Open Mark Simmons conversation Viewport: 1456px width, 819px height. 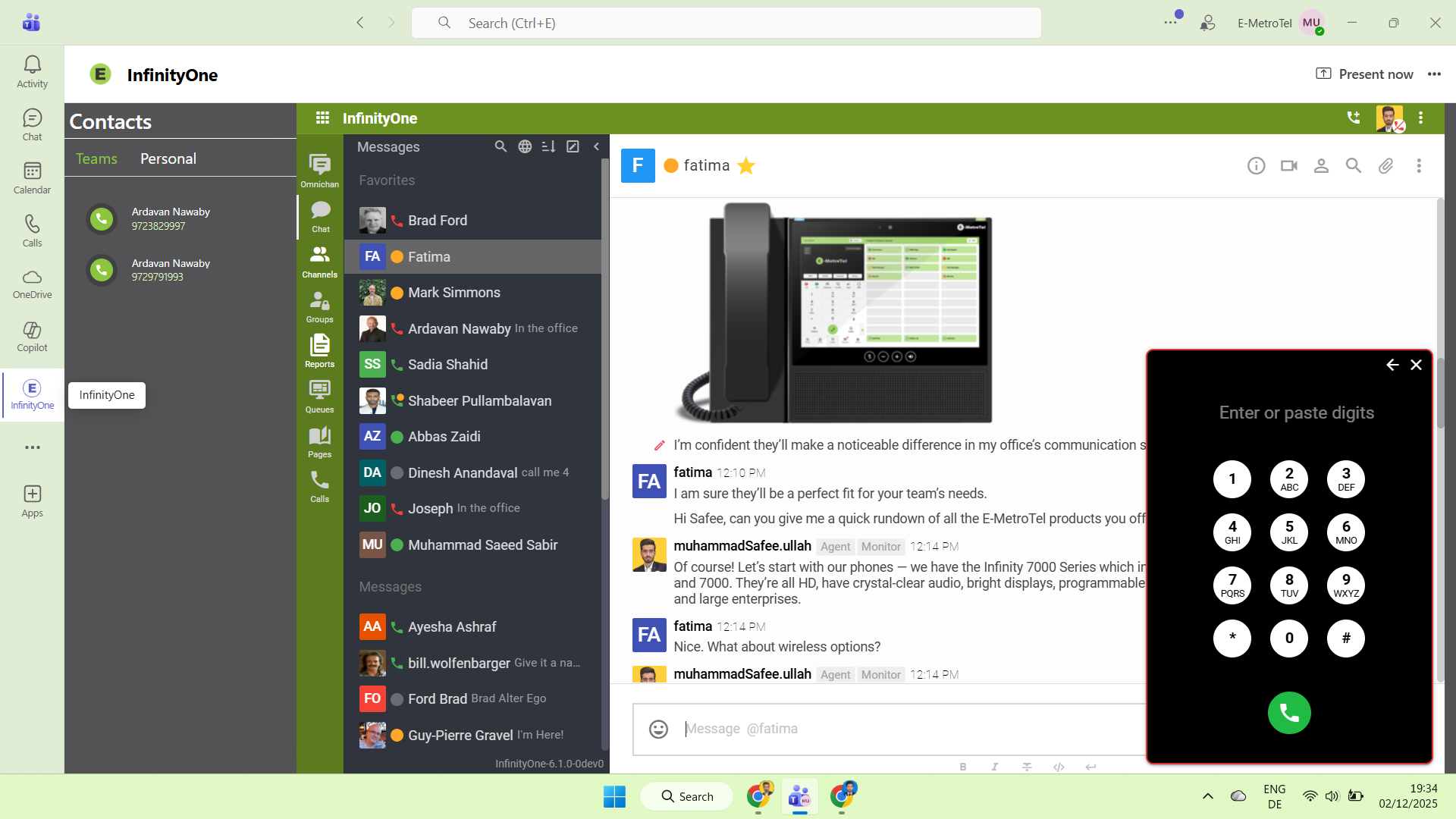pyautogui.click(x=472, y=293)
